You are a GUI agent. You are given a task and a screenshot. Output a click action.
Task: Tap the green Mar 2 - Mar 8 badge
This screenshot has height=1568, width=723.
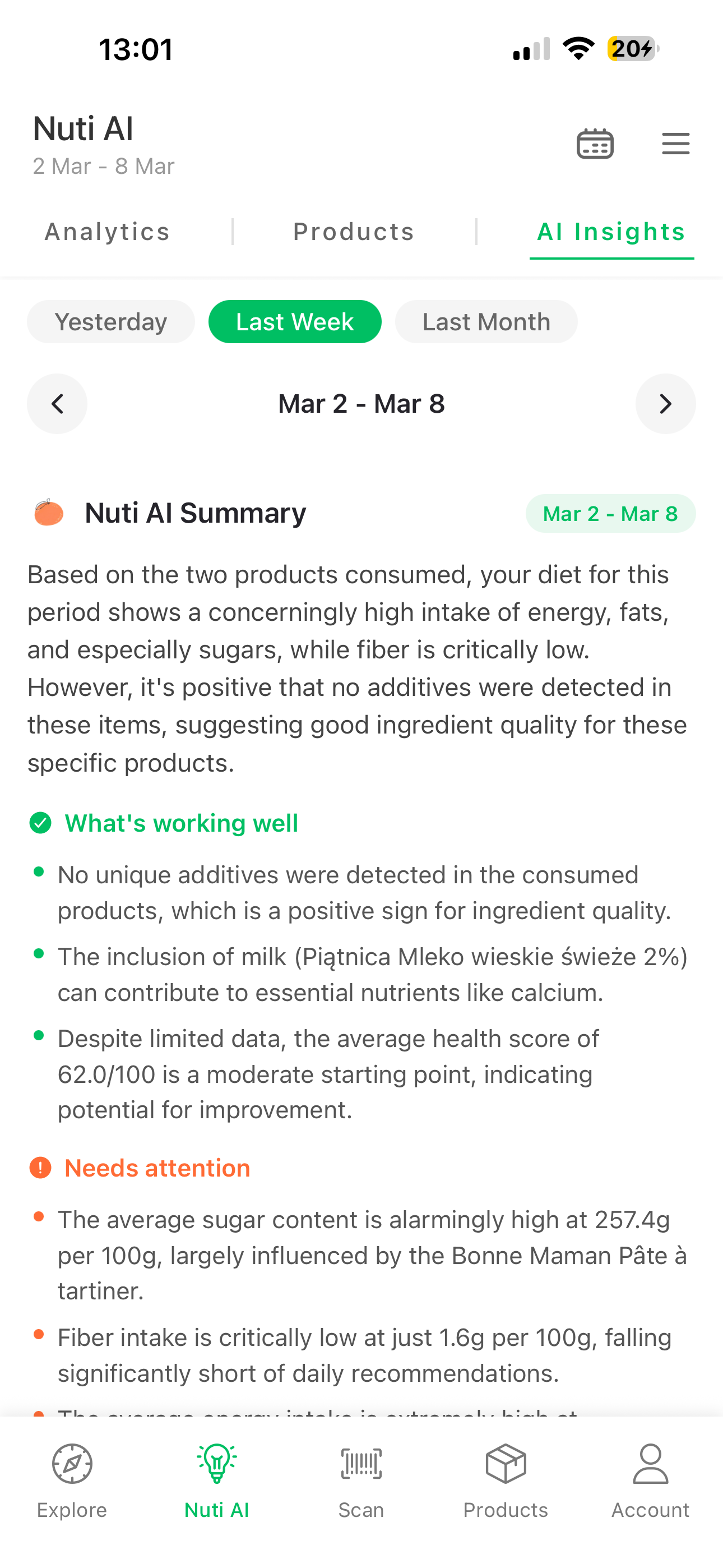click(x=610, y=514)
